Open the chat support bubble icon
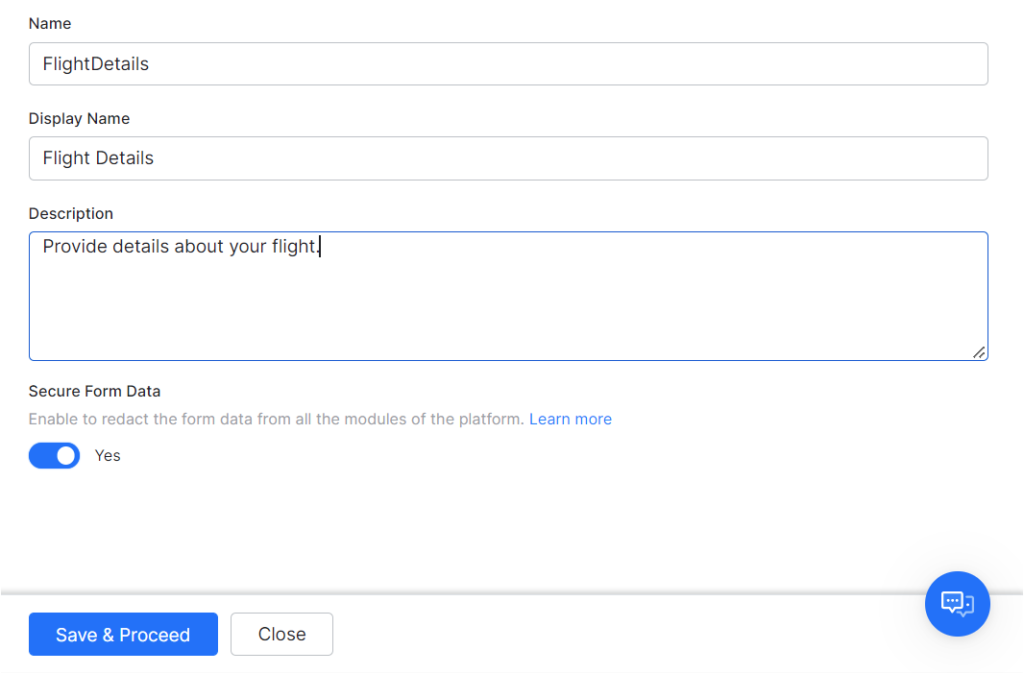Viewport: 1024px width, 674px height. pyautogui.click(x=957, y=603)
